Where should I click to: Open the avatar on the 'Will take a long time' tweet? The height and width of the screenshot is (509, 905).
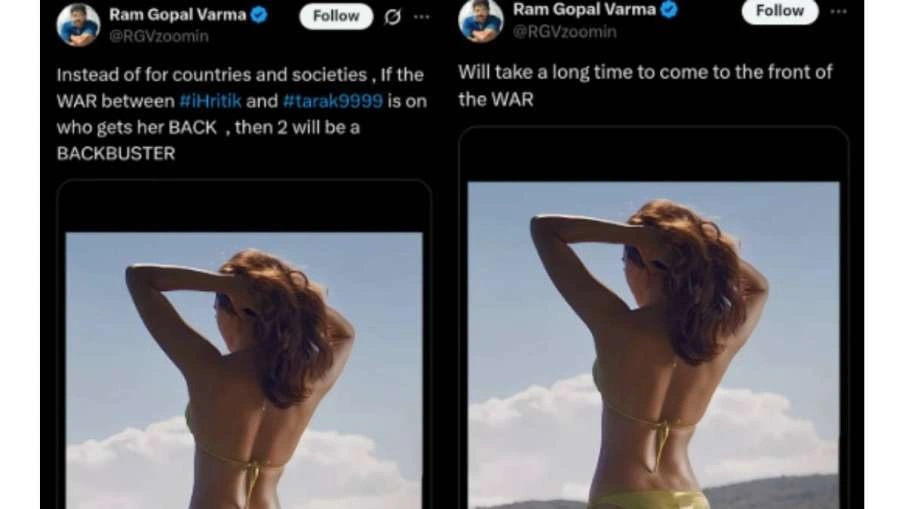coord(480,21)
